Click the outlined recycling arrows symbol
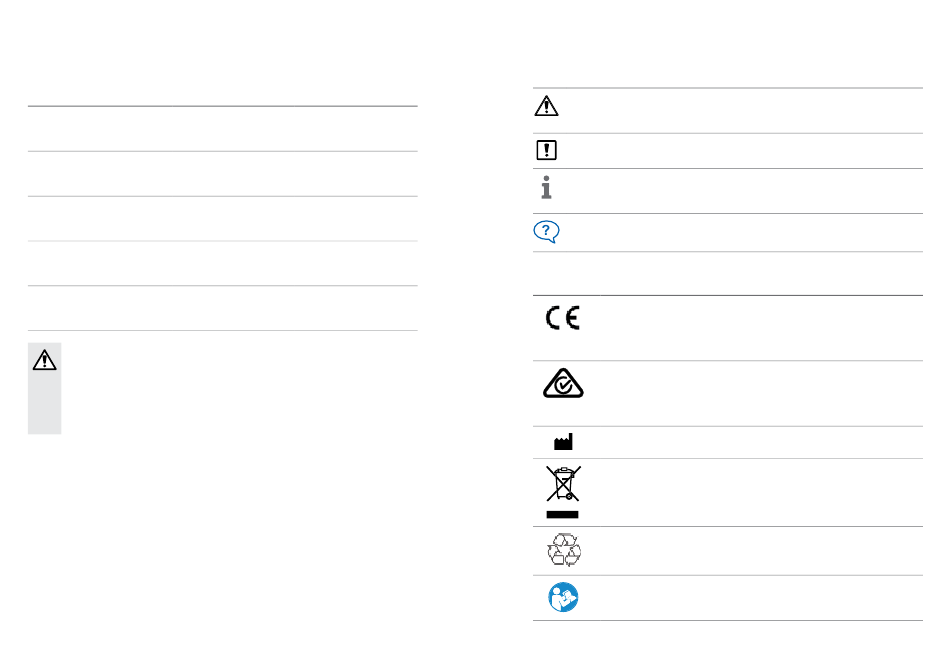The width and height of the screenshot is (950, 652). coord(564,550)
